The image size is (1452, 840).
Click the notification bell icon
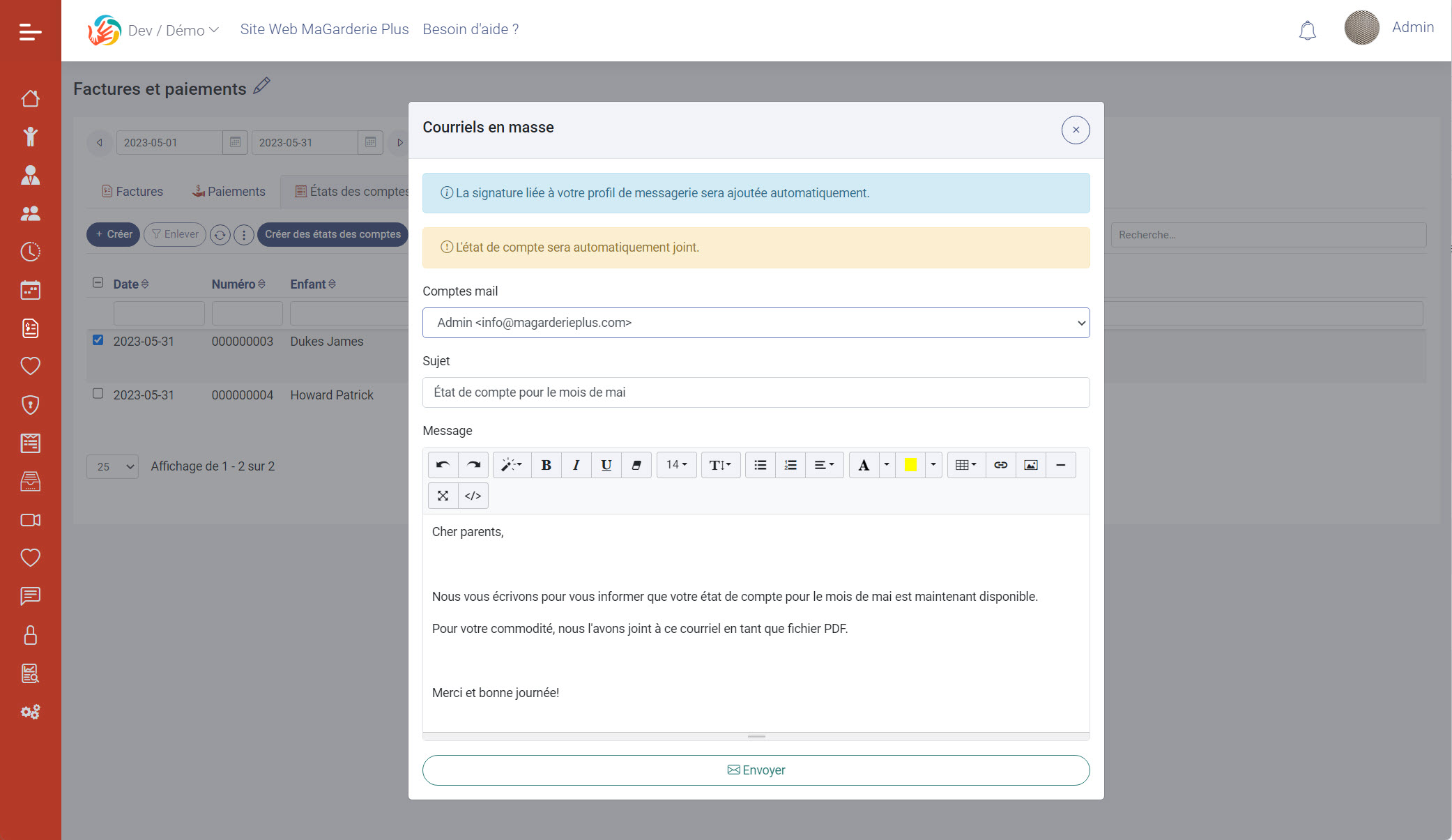[x=1307, y=30]
